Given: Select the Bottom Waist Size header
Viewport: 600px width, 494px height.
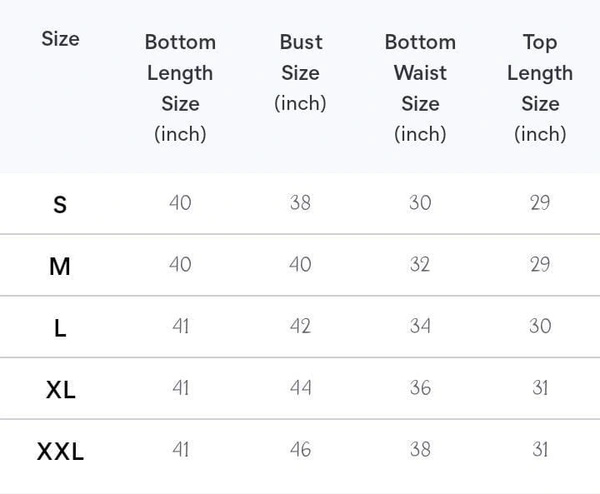Looking at the screenshot, I should pyautogui.click(x=420, y=87).
